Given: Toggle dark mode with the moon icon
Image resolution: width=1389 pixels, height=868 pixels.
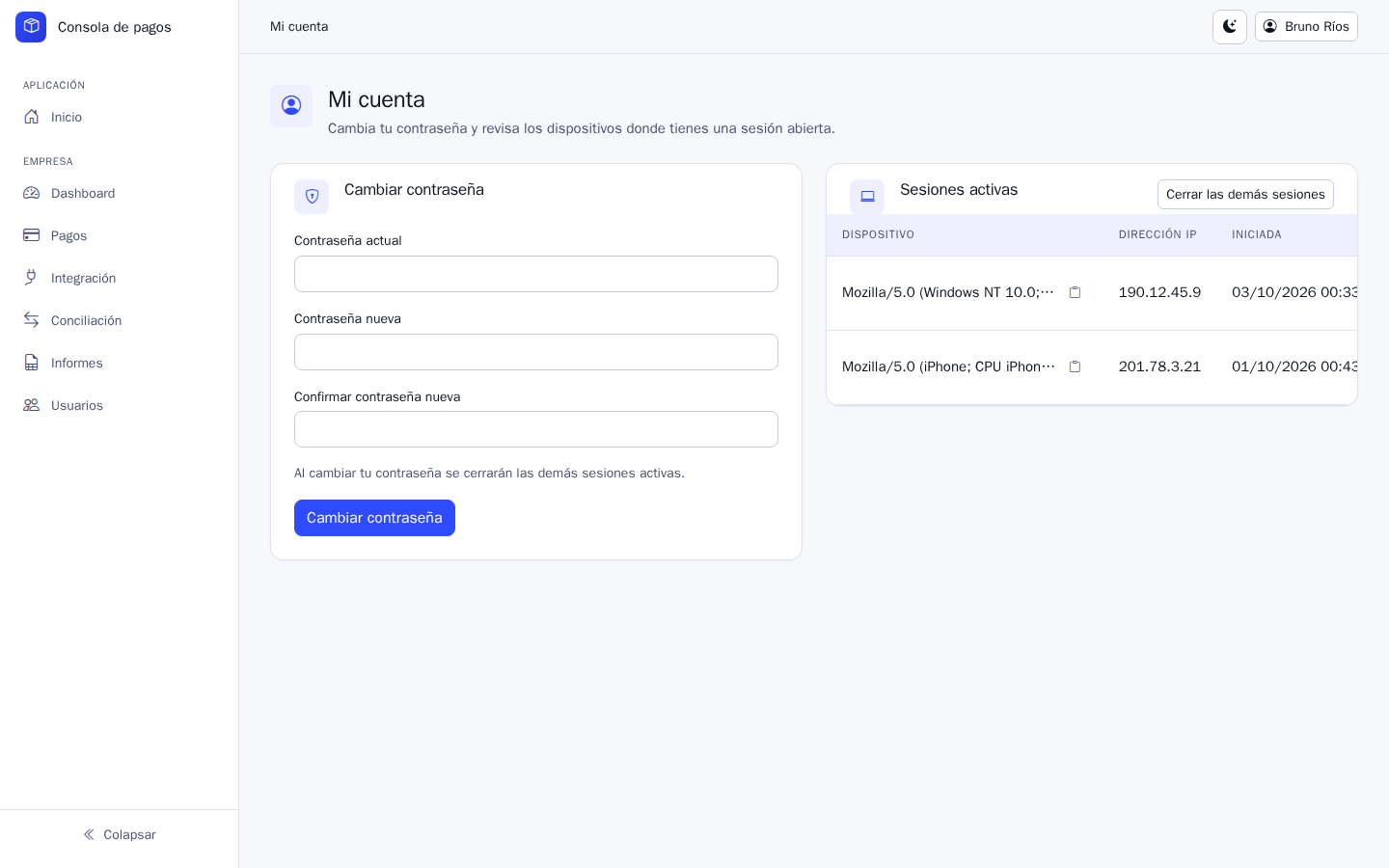Looking at the screenshot, I should tap(1230, 27).
